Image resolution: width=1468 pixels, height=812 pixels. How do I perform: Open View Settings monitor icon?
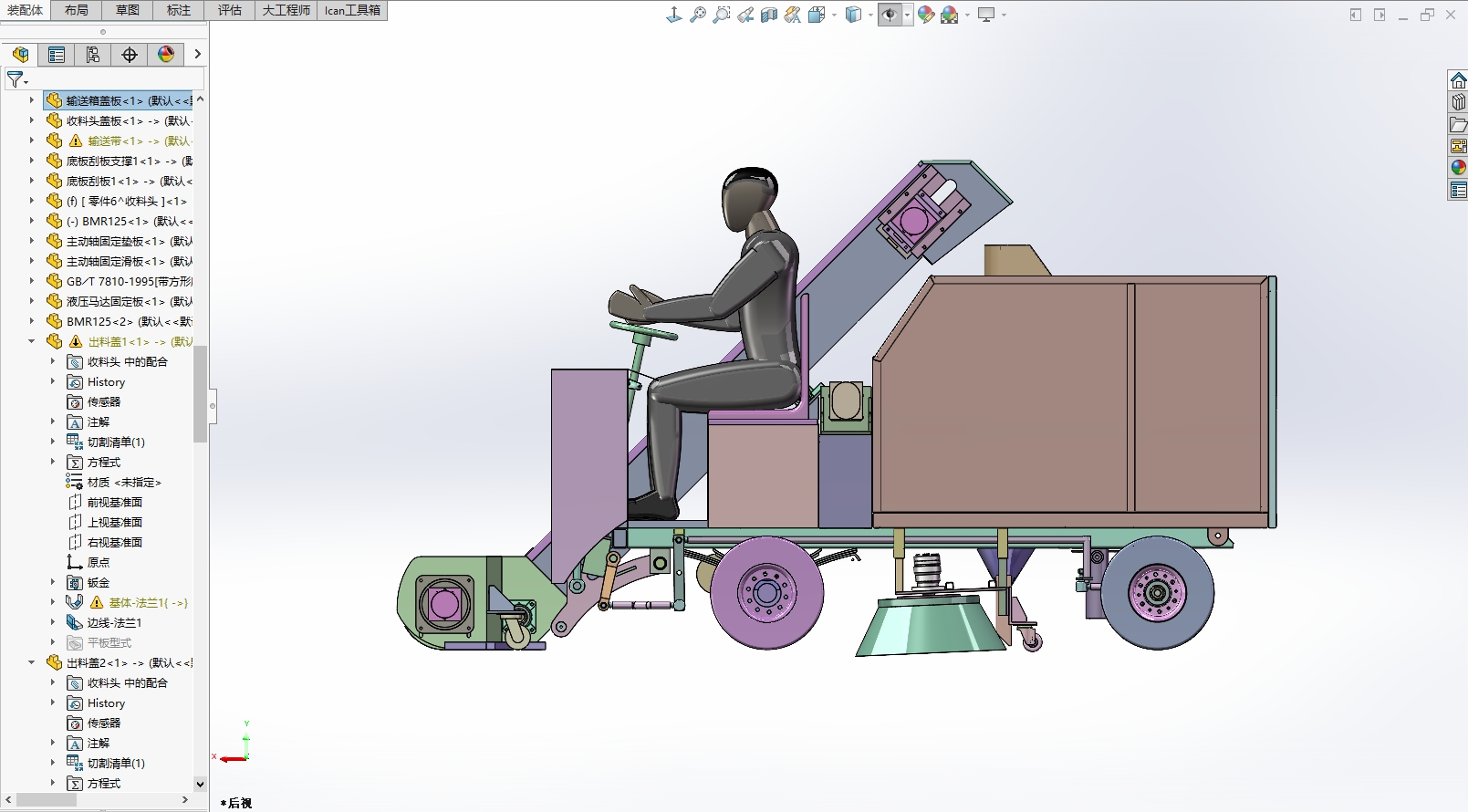pyautogui.click(x=986, y=15)
